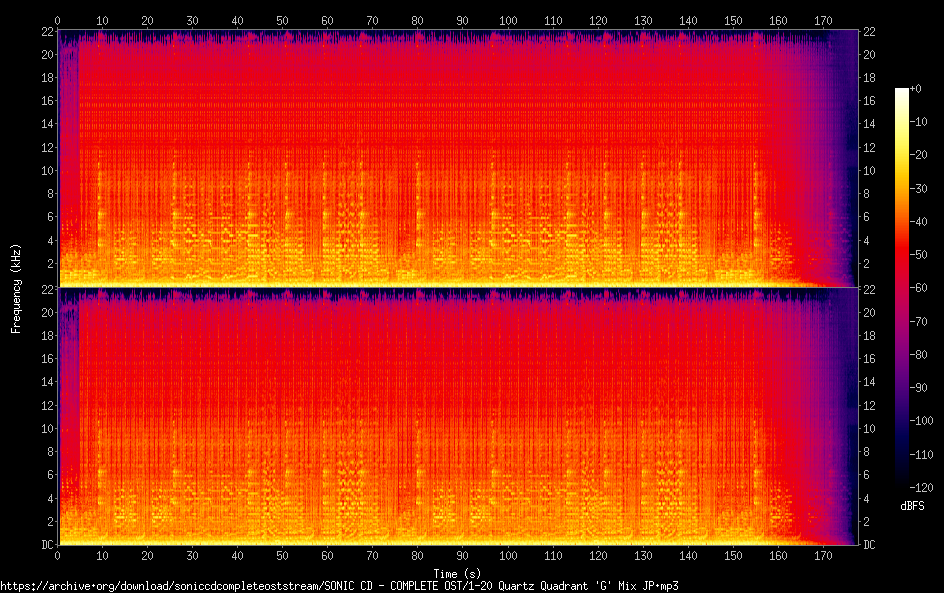Viewport: 944px width, 593px height.
Task: Click the upper channel spectrogram plot
Action: tap(457, 158)
